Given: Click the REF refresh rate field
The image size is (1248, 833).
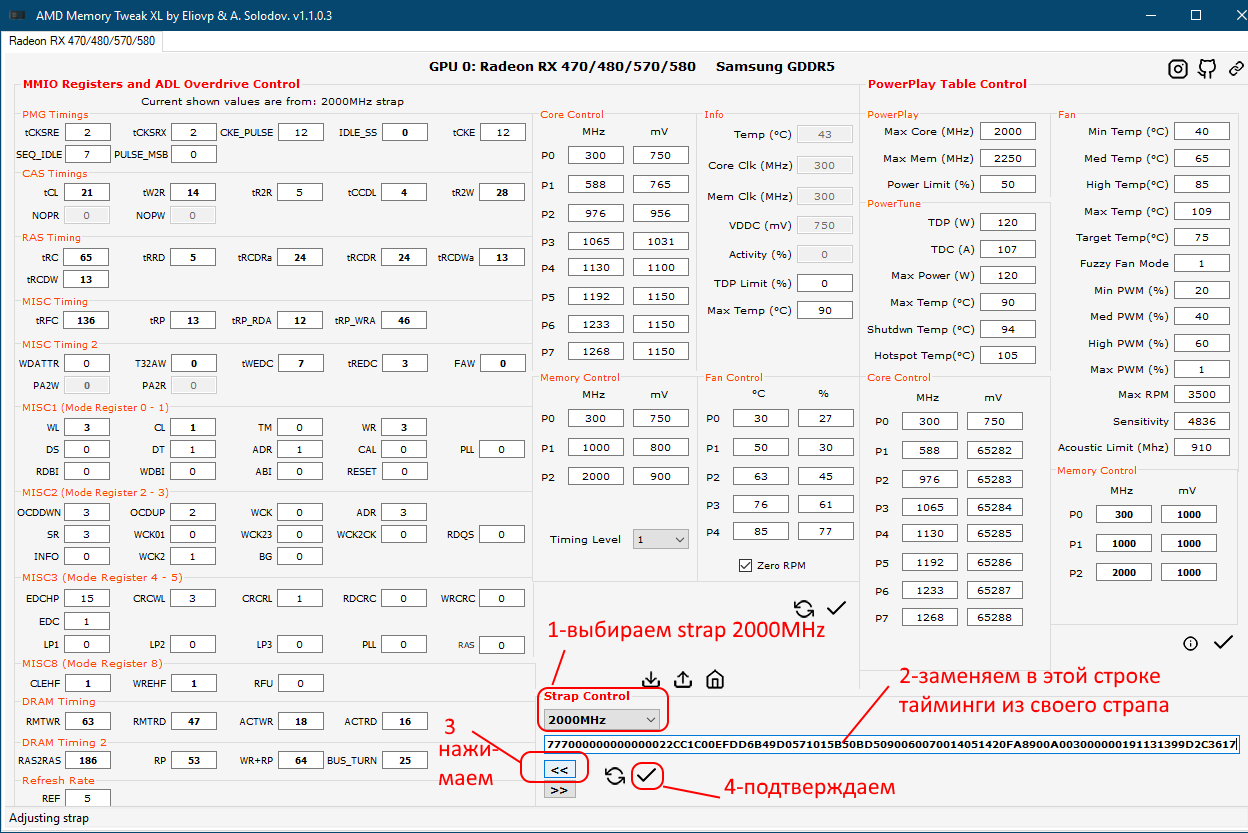Looking at the screenshot, I should pyautogui.click(x=87, y=799).
